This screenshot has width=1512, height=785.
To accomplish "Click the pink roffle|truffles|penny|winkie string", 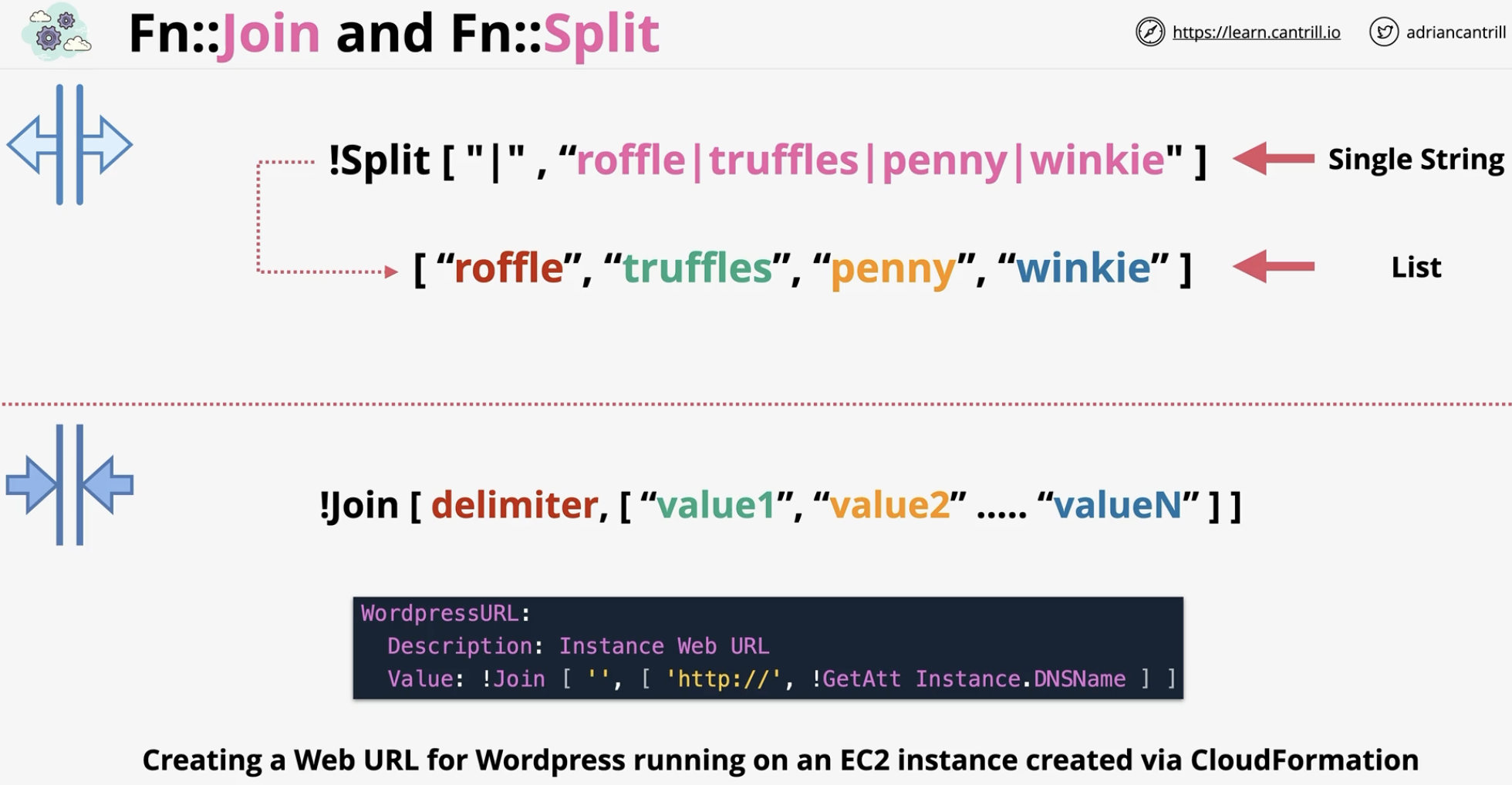I will tap(870, 160).
